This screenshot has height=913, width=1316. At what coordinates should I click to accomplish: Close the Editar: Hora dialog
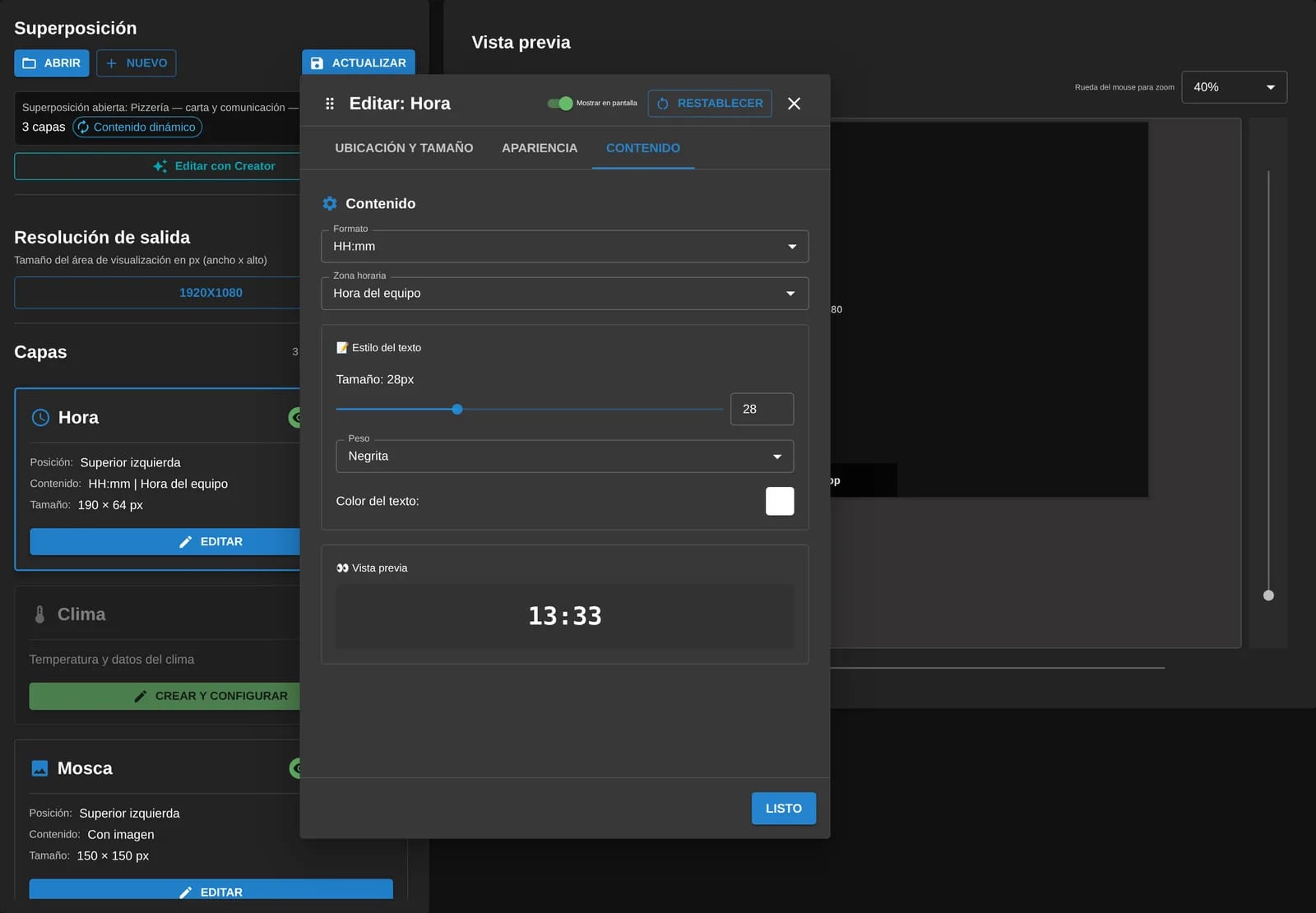point(794,104)
